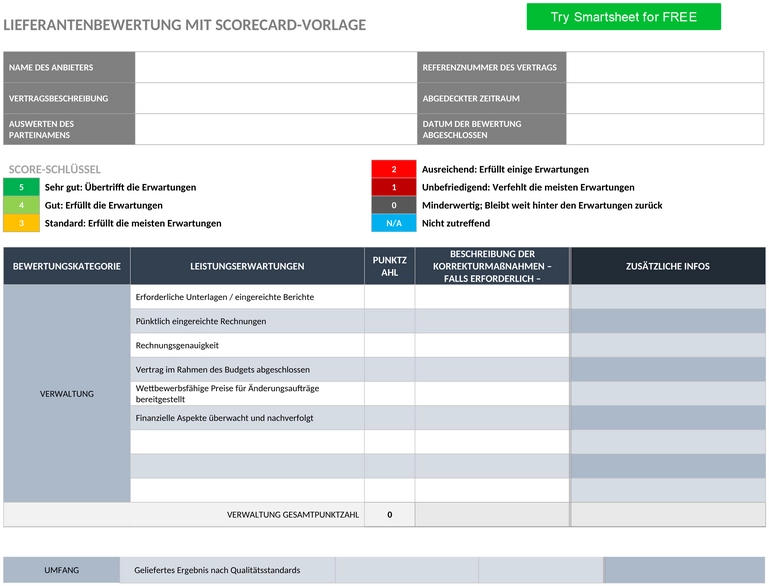Click the green score 5 swatch
769x586 pixels.
(21, 187)
